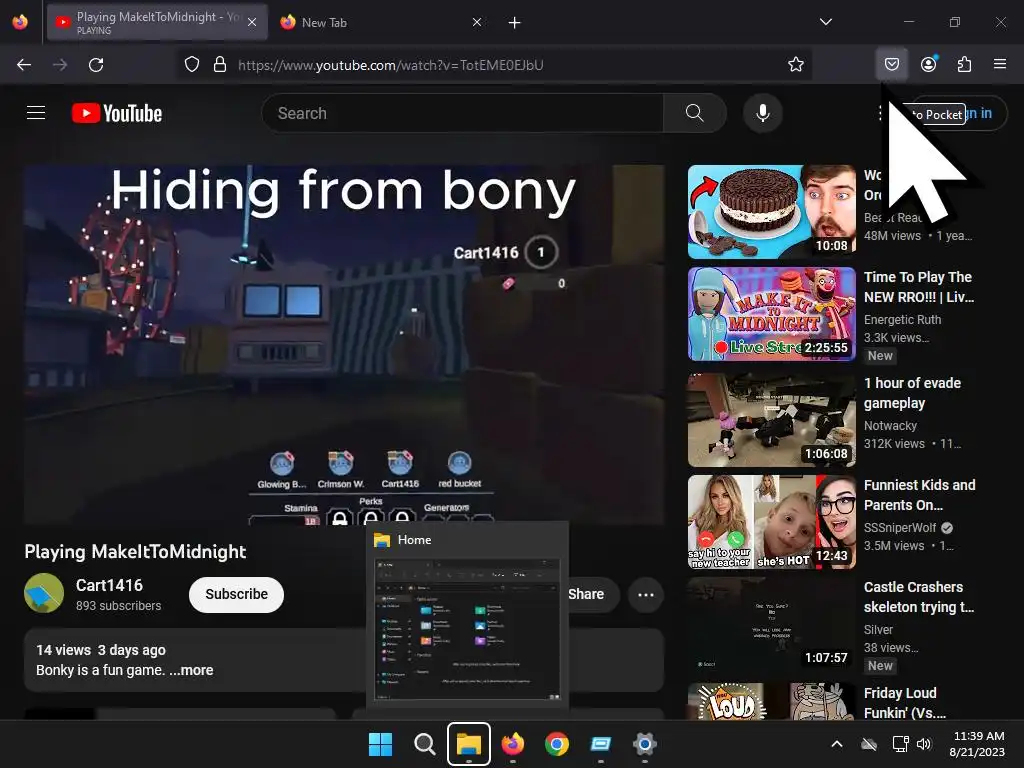Open the Oreo cake video thumbnail
1024x768 pixels.
(x=771, y=212)
